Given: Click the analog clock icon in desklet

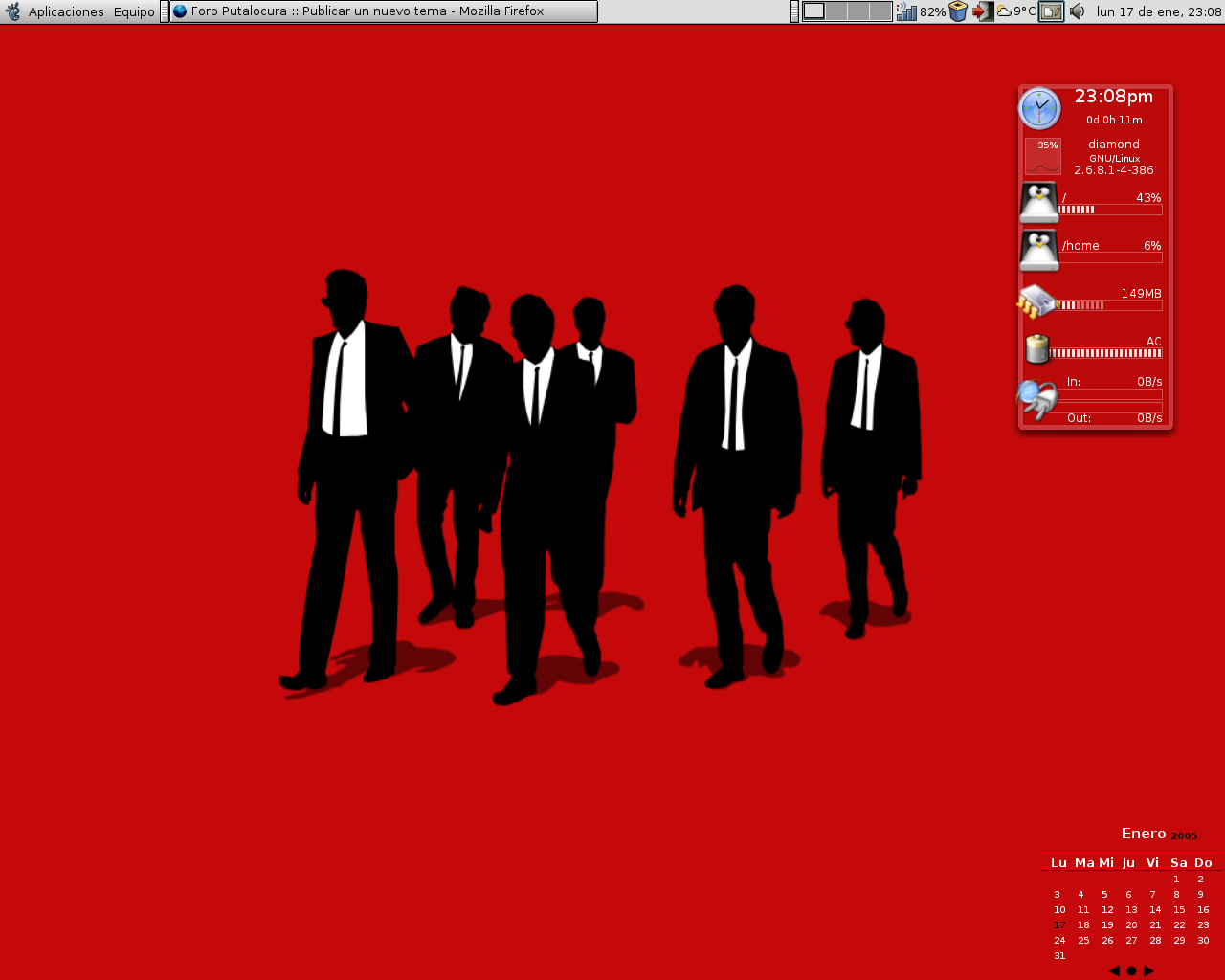Looking at the screenshot, I should click(x=1039, y=108).
